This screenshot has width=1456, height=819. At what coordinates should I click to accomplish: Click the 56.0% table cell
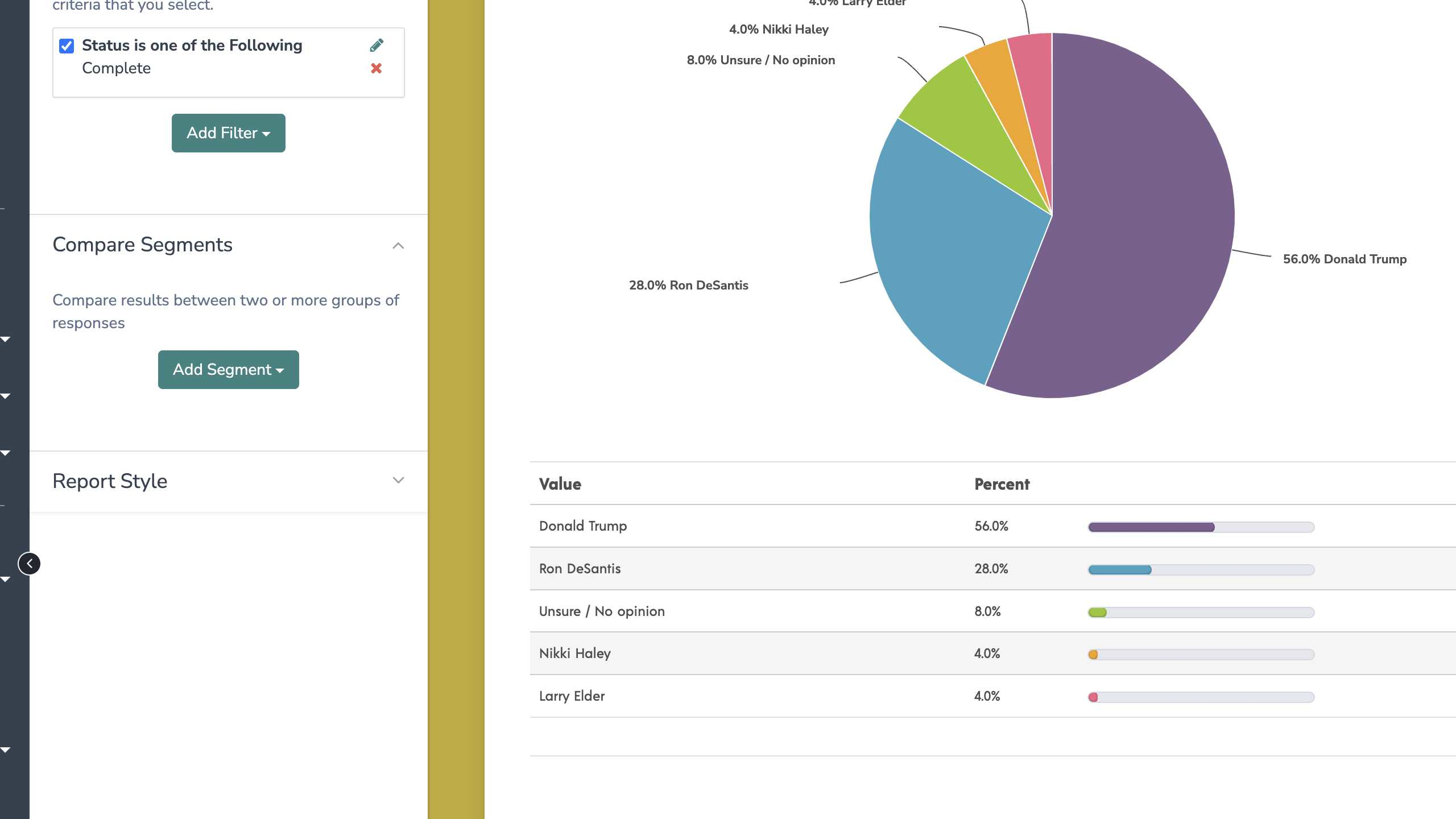pyautogui.click(x=991, y=526)
